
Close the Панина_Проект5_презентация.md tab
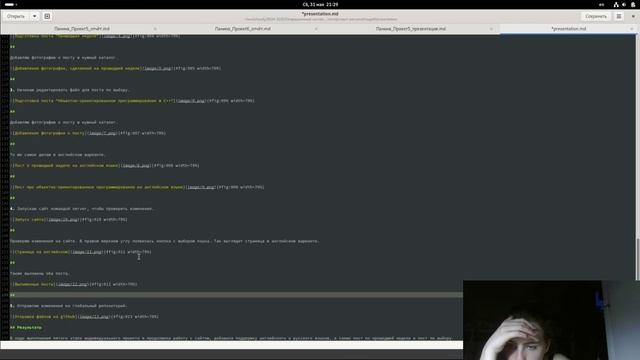491,29
